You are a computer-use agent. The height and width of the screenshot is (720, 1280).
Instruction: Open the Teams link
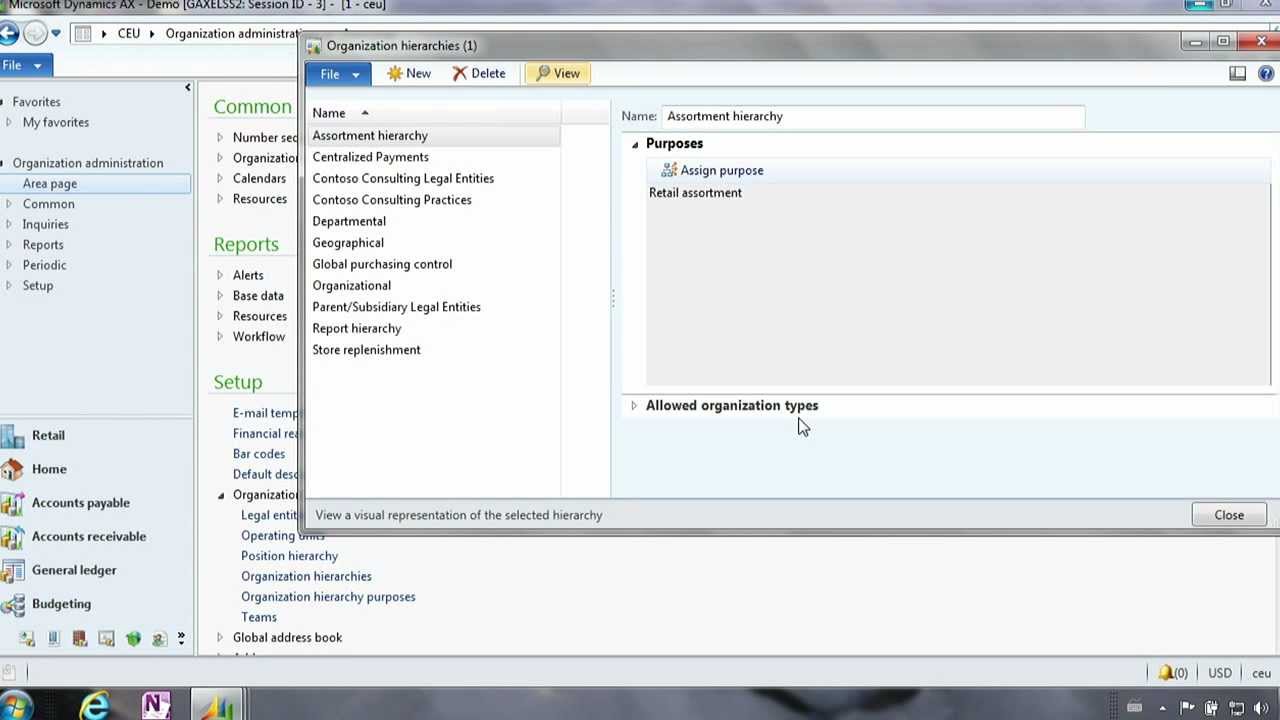pyautogui.click(x=259, y=617)
